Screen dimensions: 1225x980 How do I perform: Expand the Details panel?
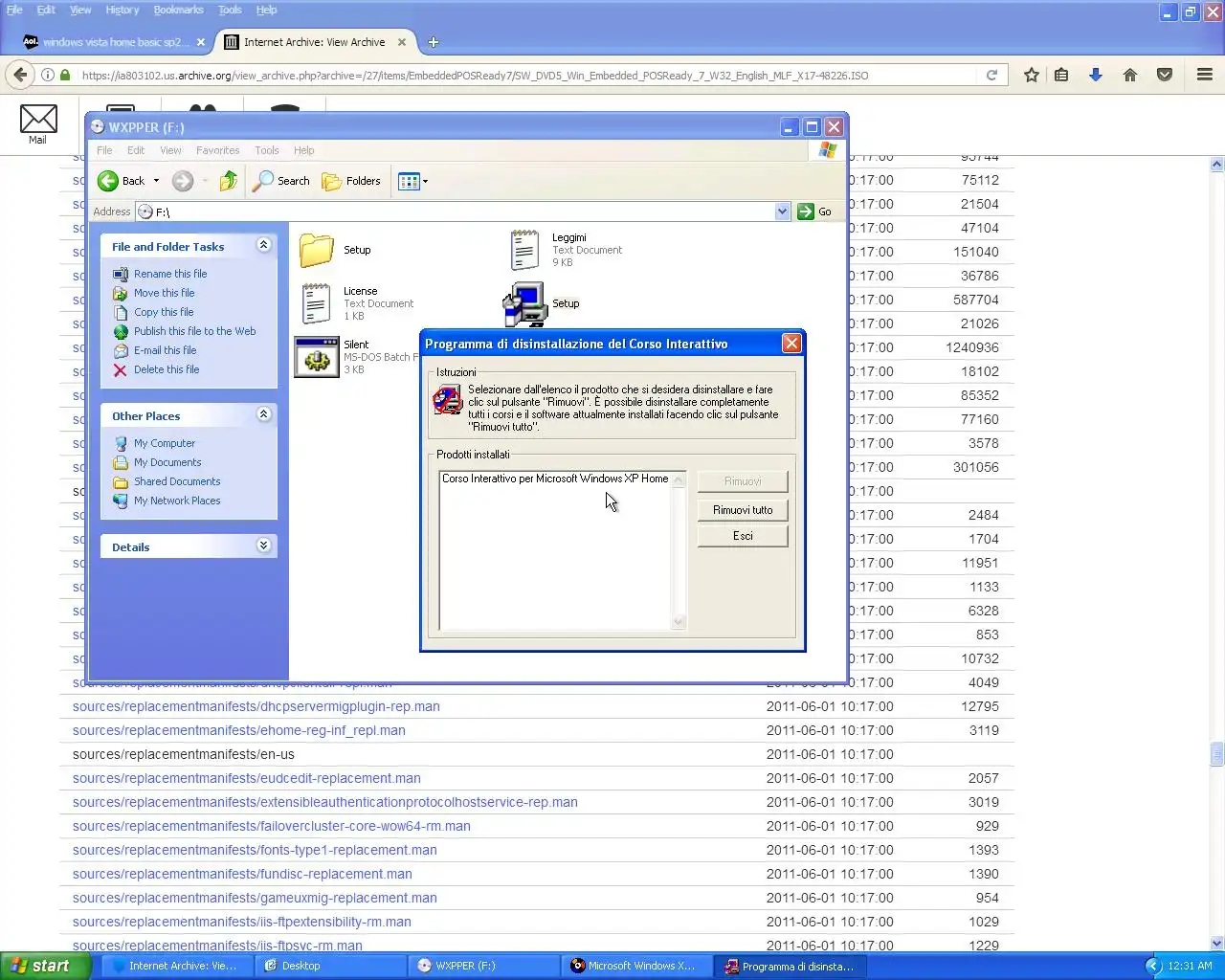point(264,546)
